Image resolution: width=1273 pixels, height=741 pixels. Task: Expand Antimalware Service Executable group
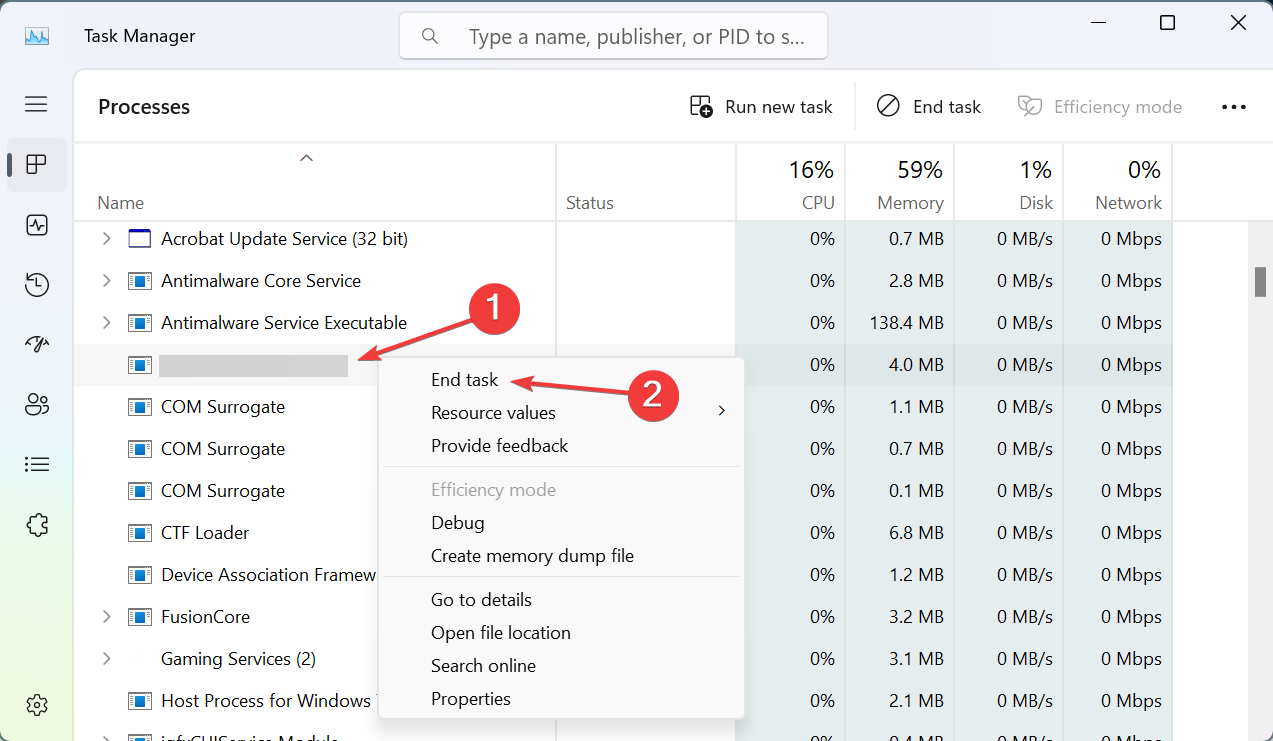click(106, 323)
